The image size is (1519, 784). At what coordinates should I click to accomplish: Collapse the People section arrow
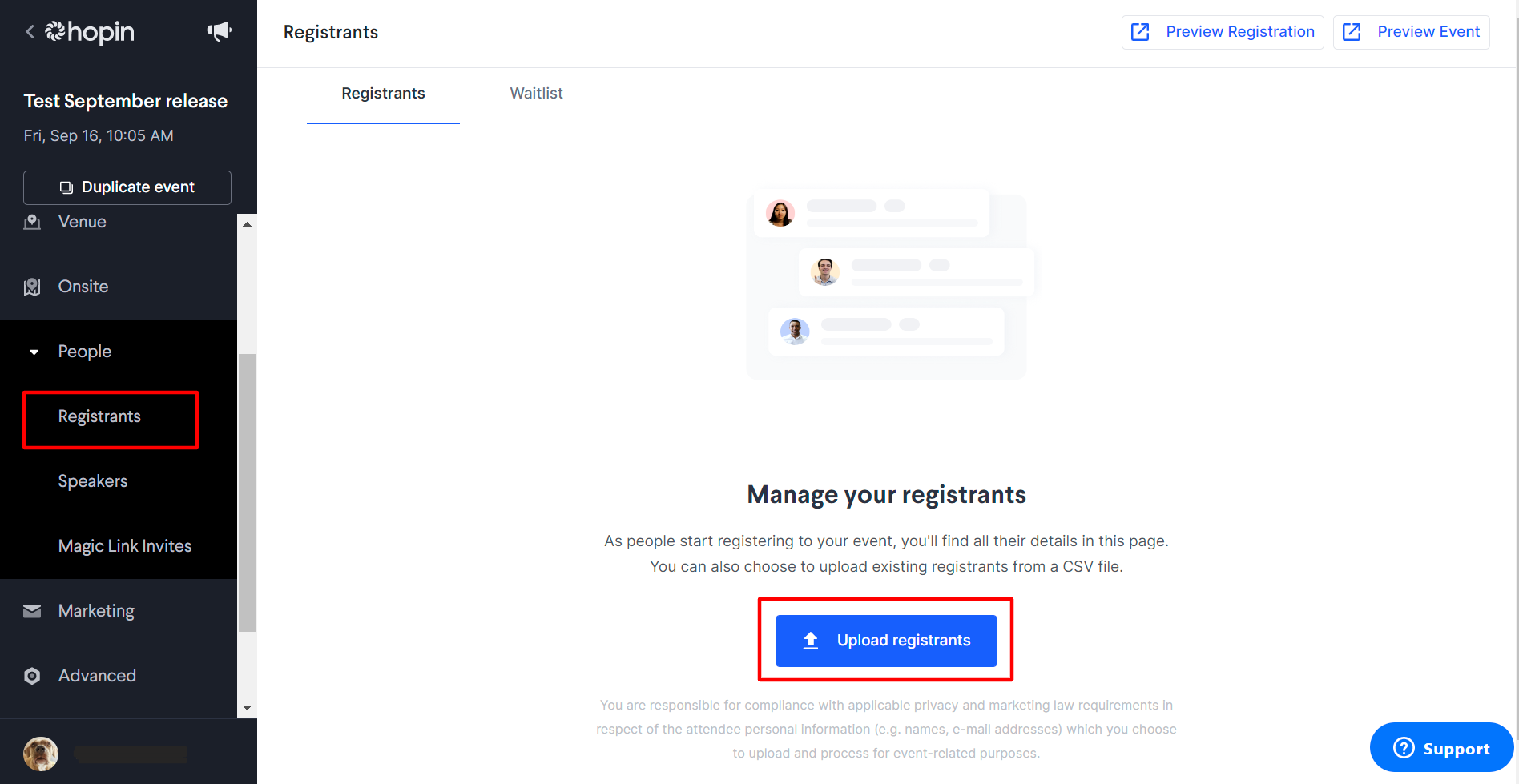click(34, 352)
